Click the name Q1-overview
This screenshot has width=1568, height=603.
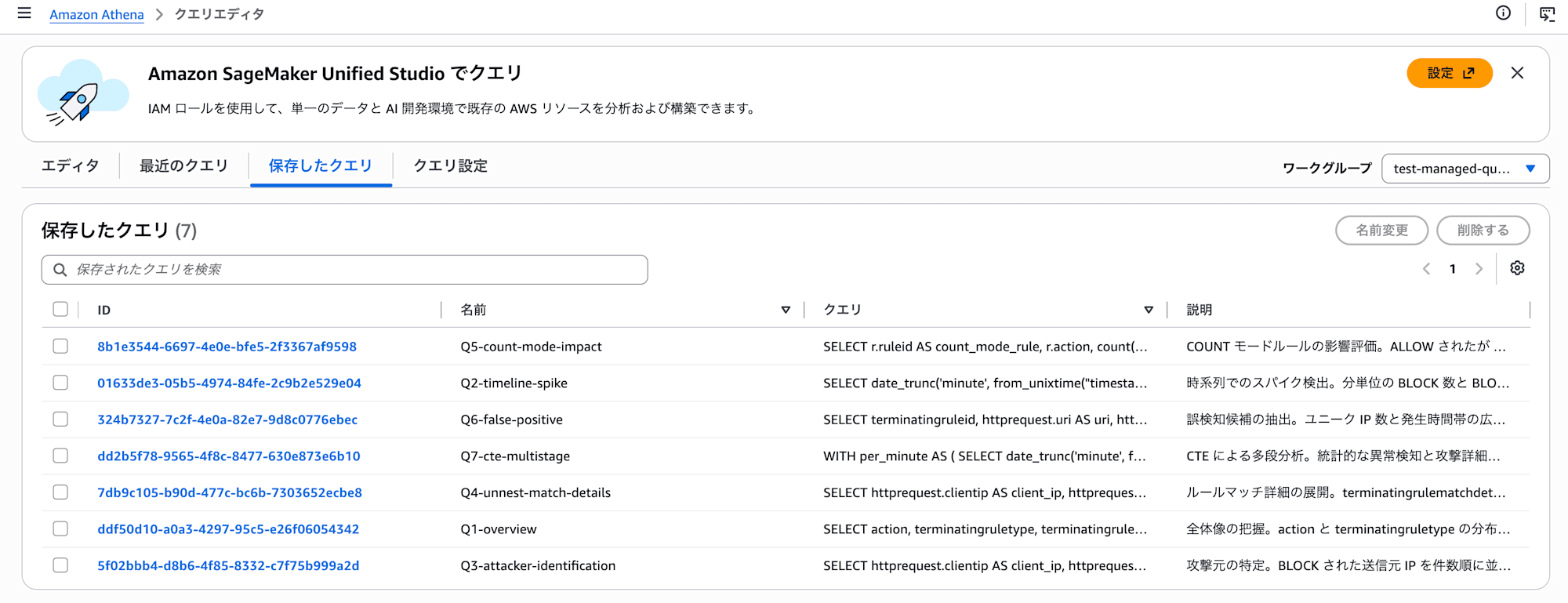499,529
